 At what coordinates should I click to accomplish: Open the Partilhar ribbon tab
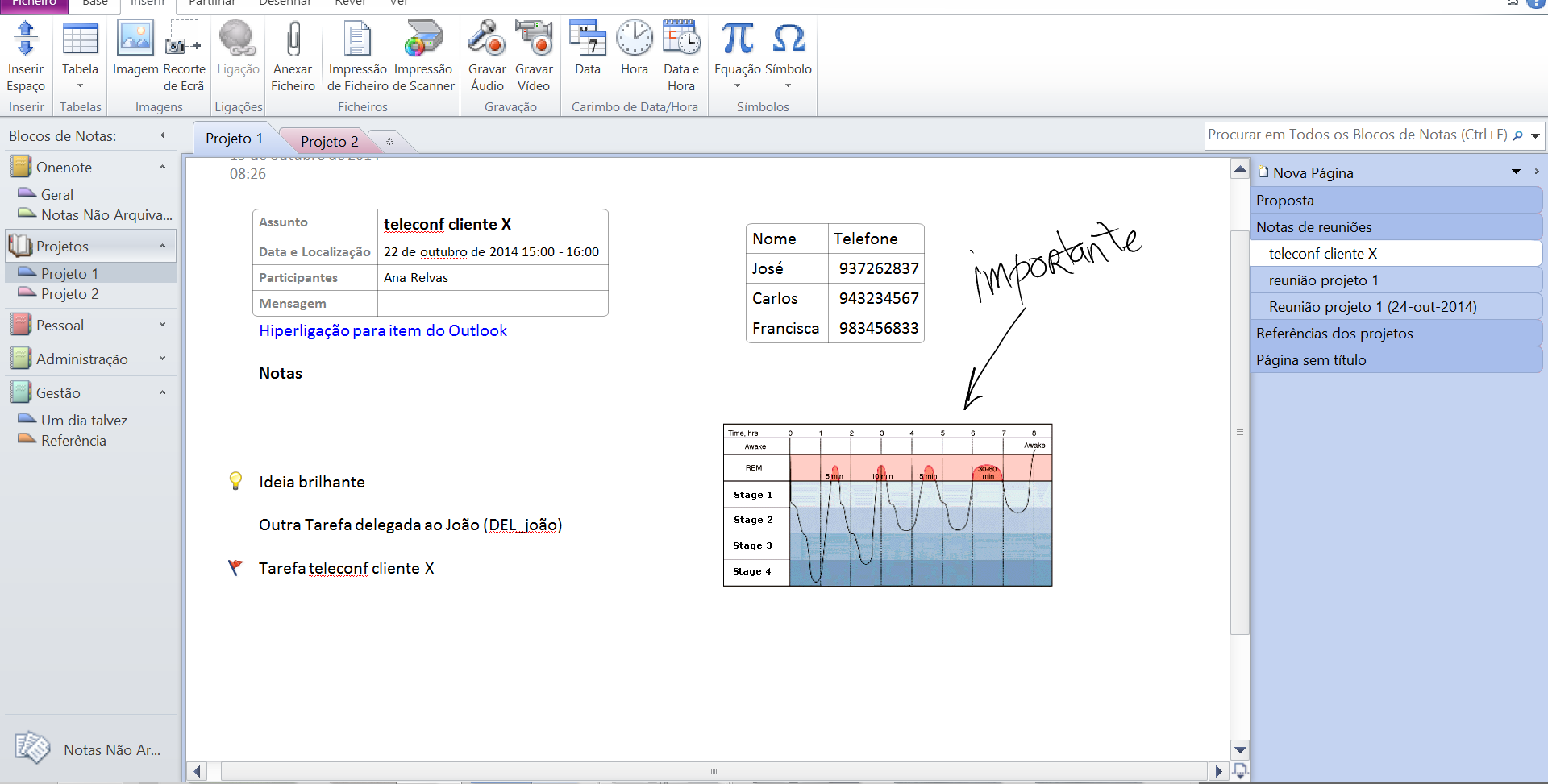(211, 4)
